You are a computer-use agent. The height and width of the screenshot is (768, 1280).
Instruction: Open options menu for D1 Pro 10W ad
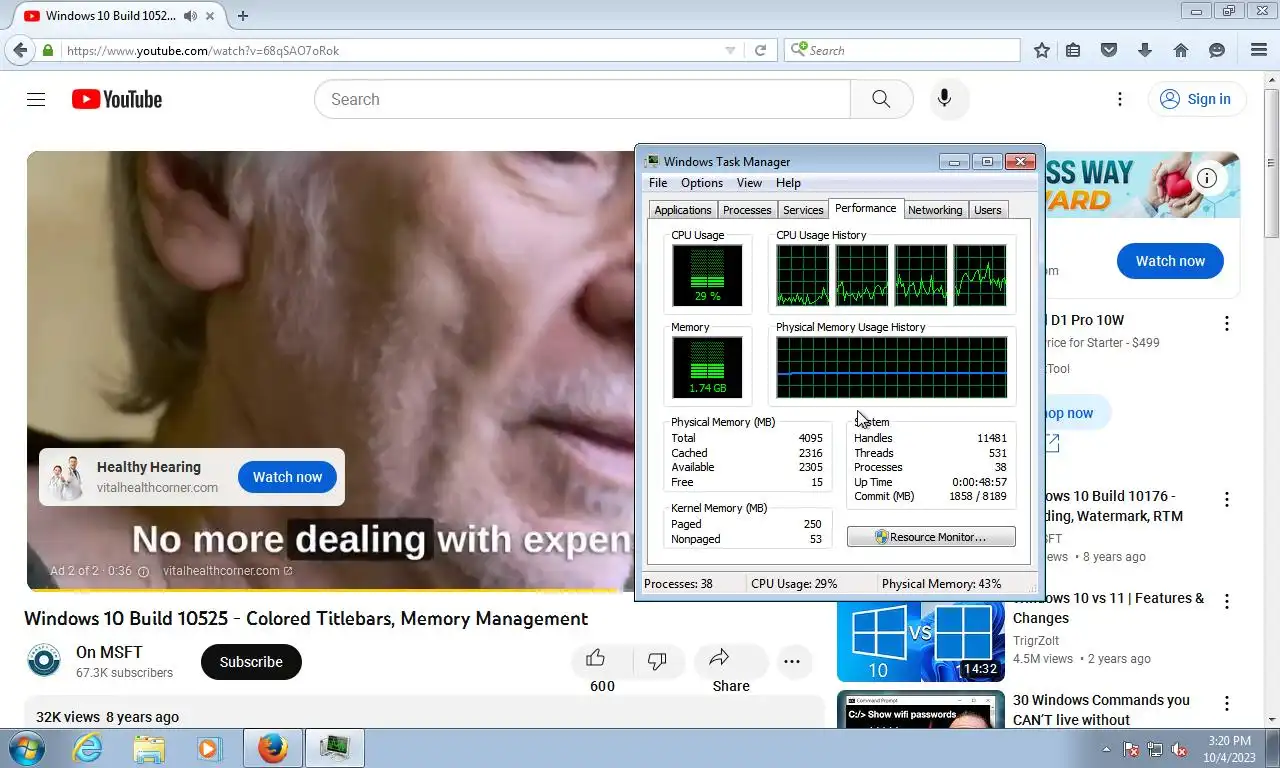coord(1227,323)
